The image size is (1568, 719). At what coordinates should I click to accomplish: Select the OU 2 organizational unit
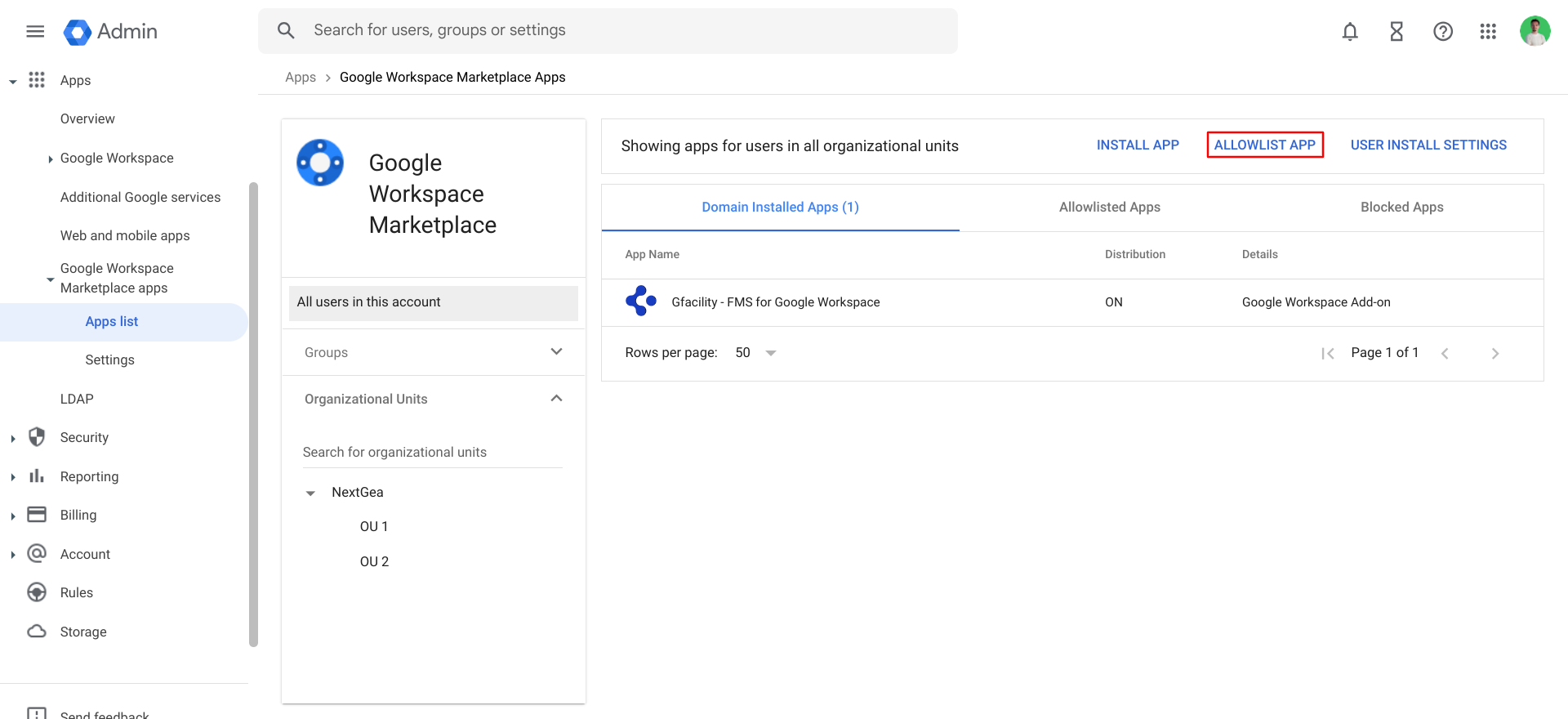374,561
